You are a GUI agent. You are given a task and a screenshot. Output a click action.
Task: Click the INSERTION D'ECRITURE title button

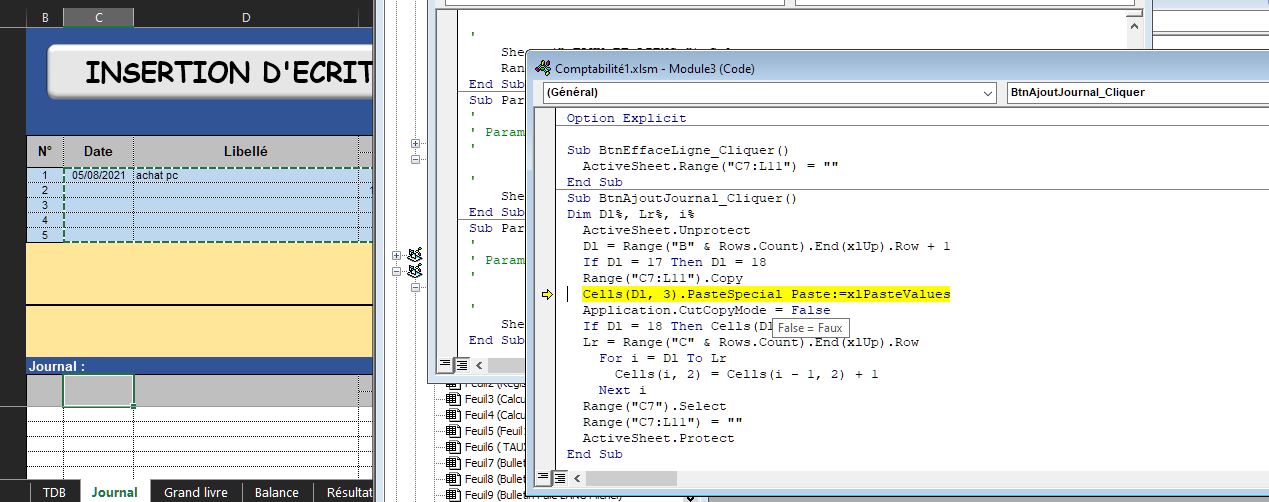click(x=210, y=73)
